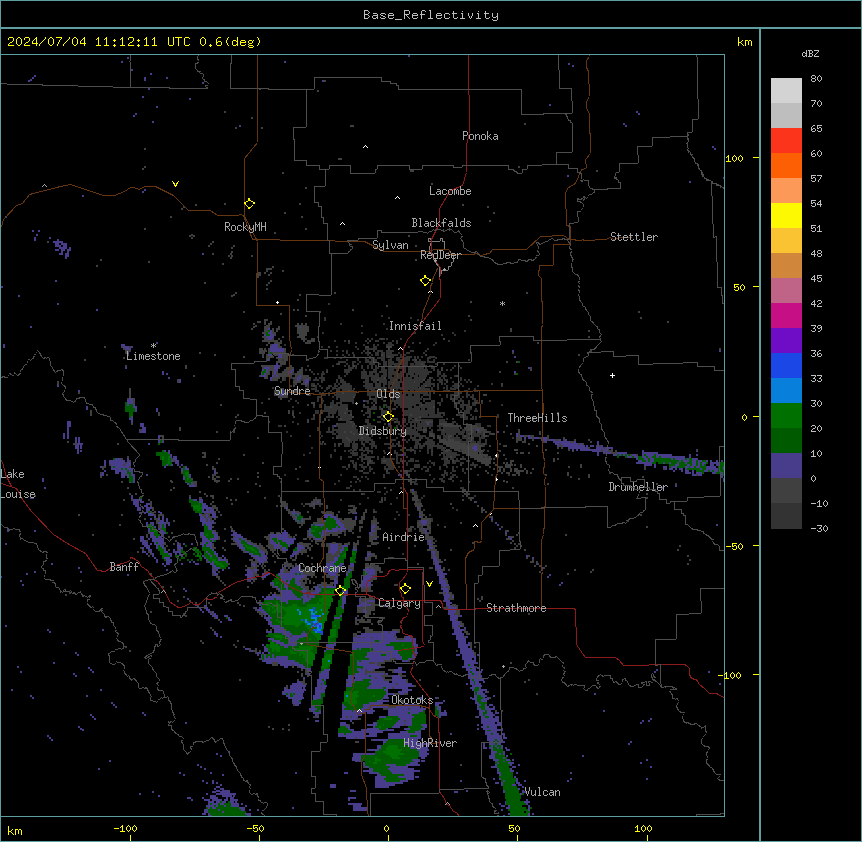Click the Calgary city label
The height and width of the screenshot is (842, 862).
click(x=399, y=603)
